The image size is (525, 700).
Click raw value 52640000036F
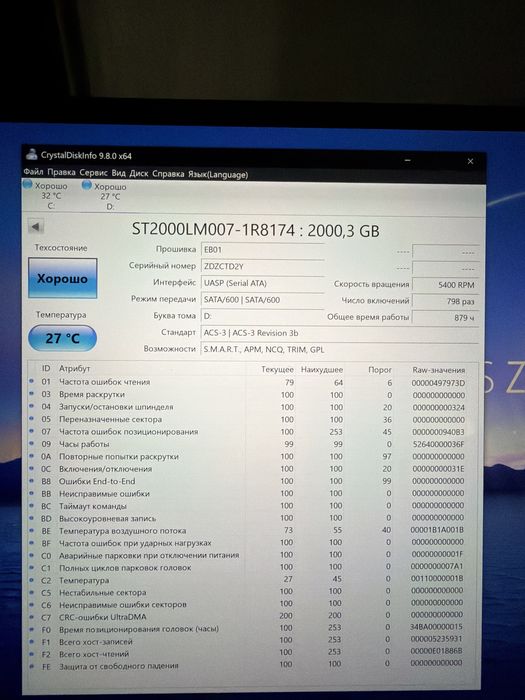point(438,444)
